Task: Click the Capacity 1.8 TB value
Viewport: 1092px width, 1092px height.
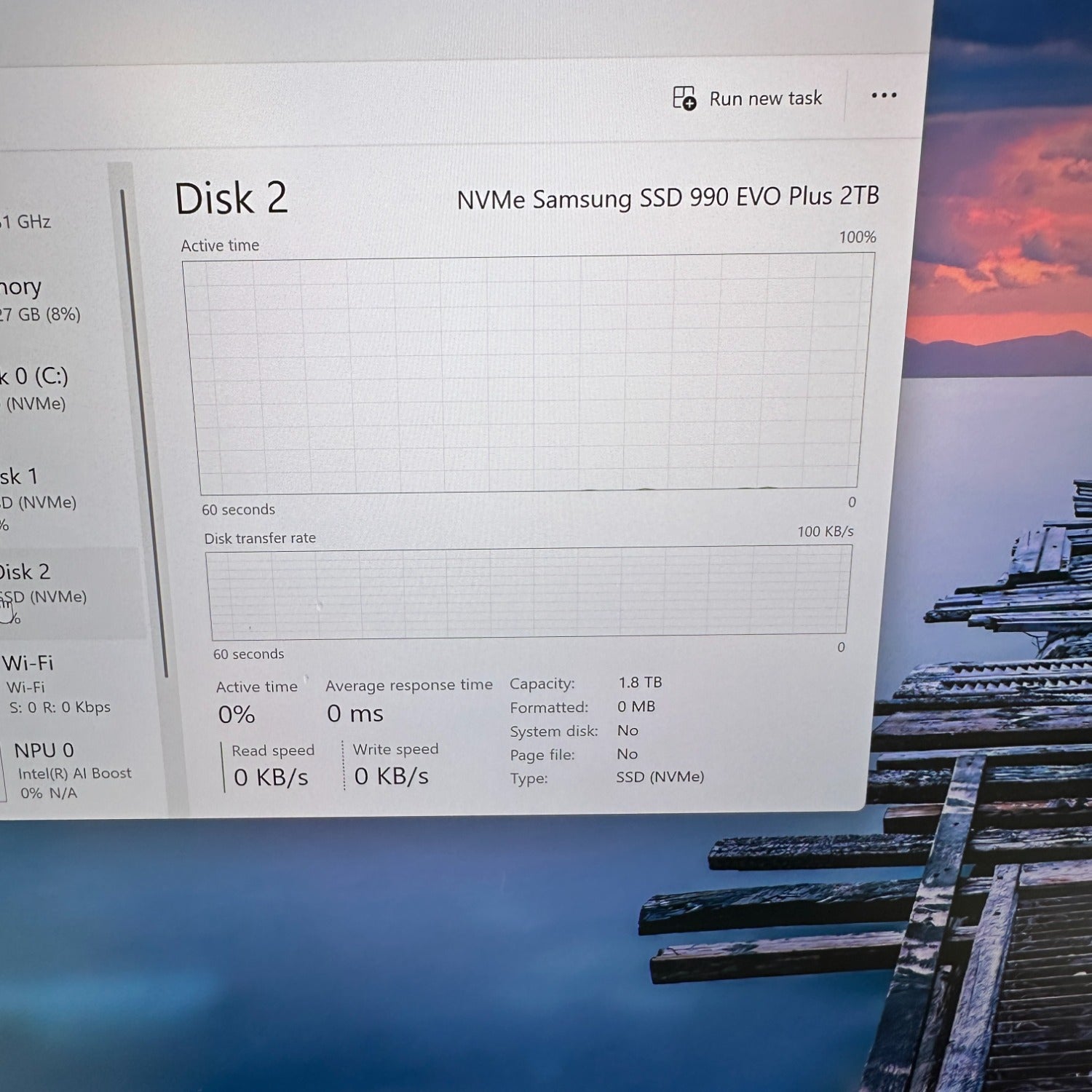Action: pyautogui.click(x=641, y=682)
